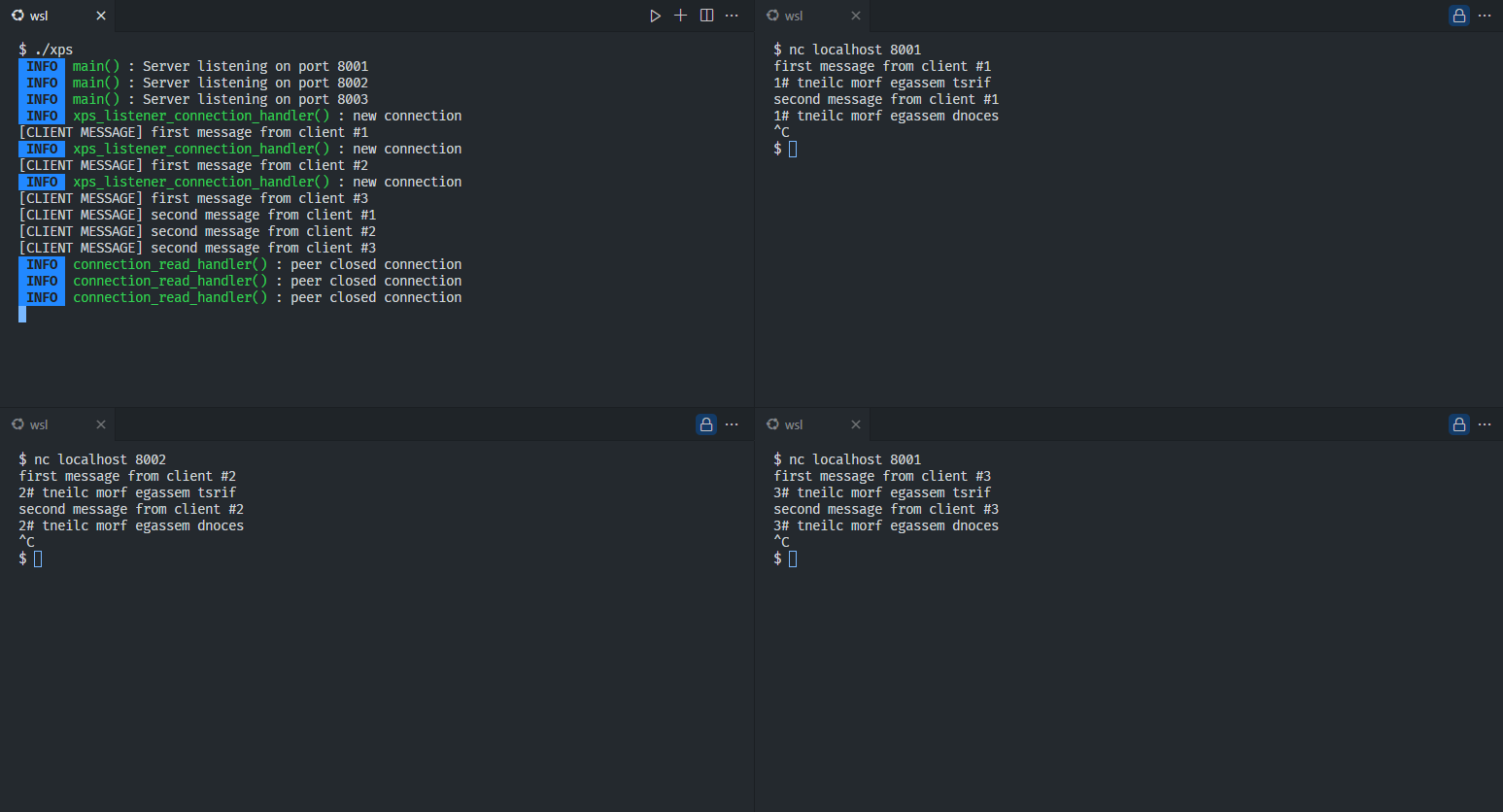Close the top-right wsl tab for client #1
Viewport: 1503px width, 812px height.
tap(856, 16)
